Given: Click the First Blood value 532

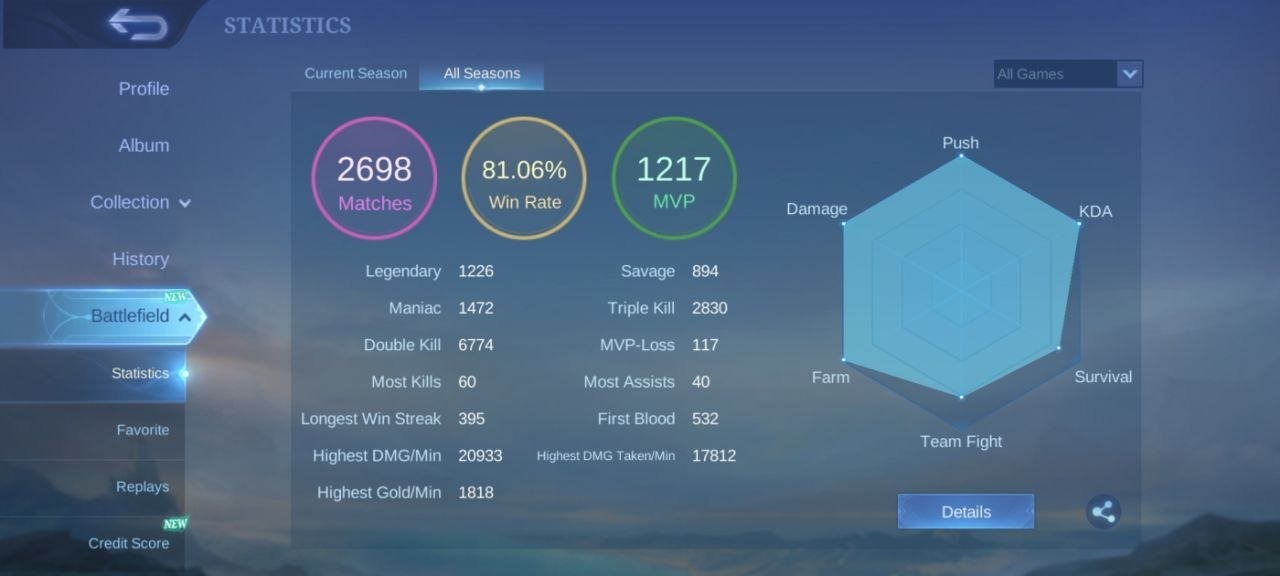Looking at the screenshot, I should point(705,420).
